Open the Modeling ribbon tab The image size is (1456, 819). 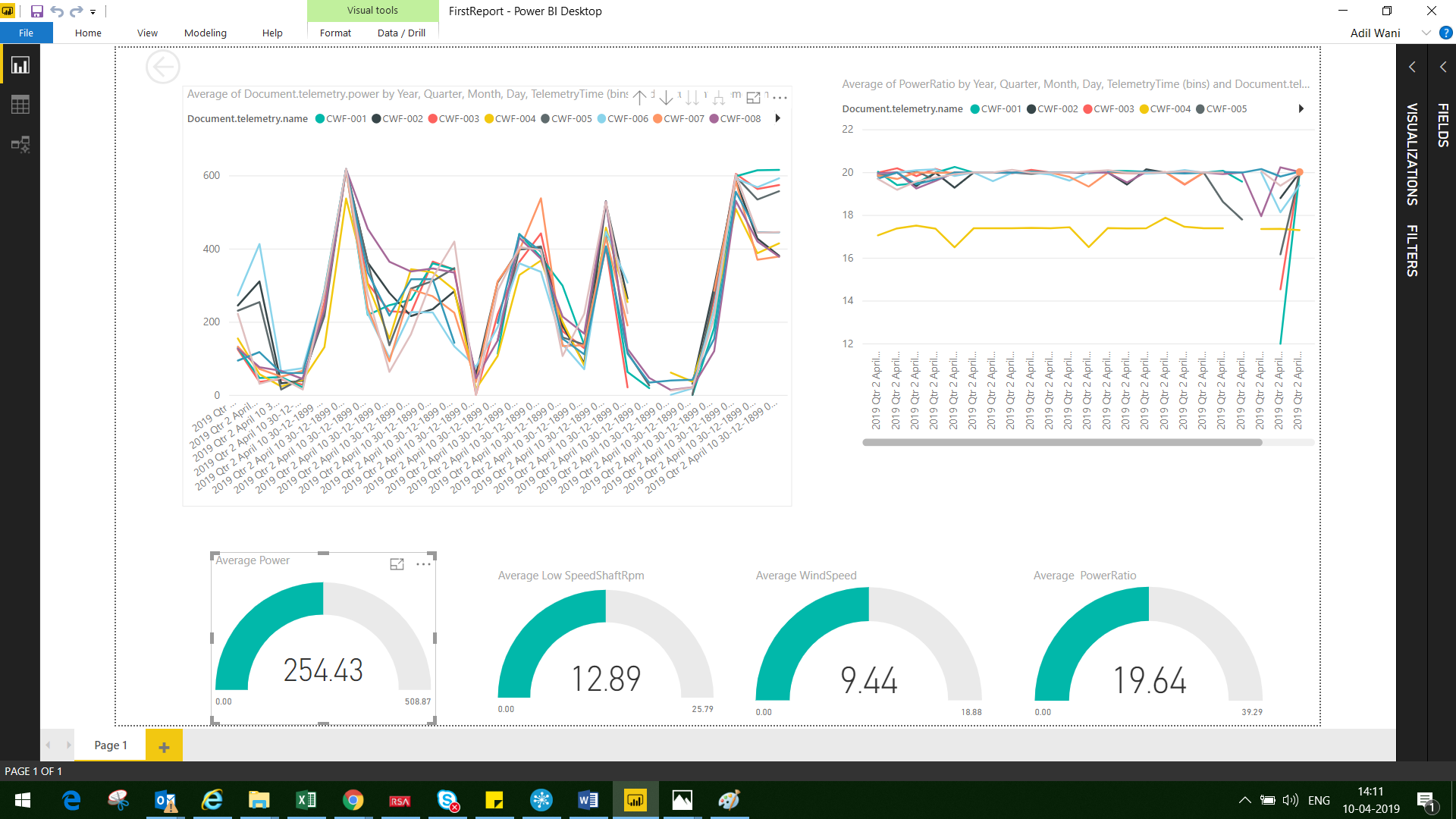206,33
